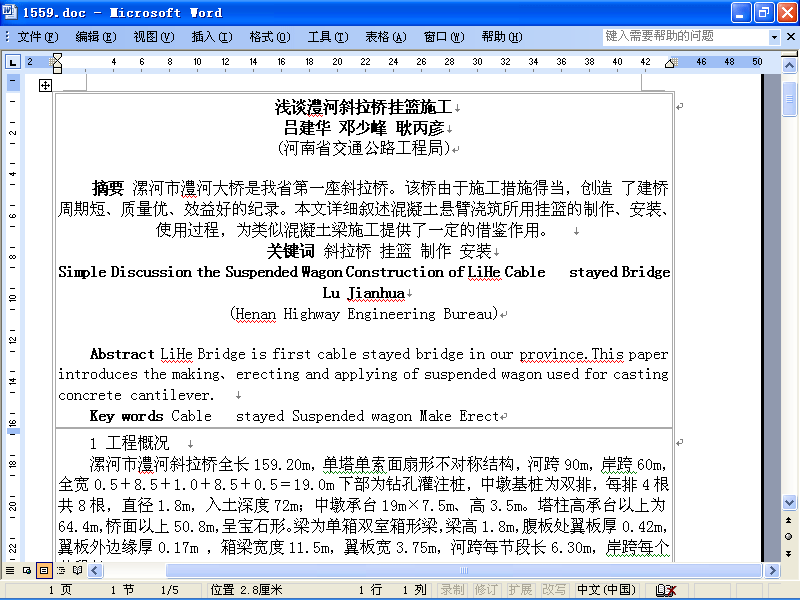Restore down the Word window
This screenshot has width=800, height=600.
click(764, 12)
